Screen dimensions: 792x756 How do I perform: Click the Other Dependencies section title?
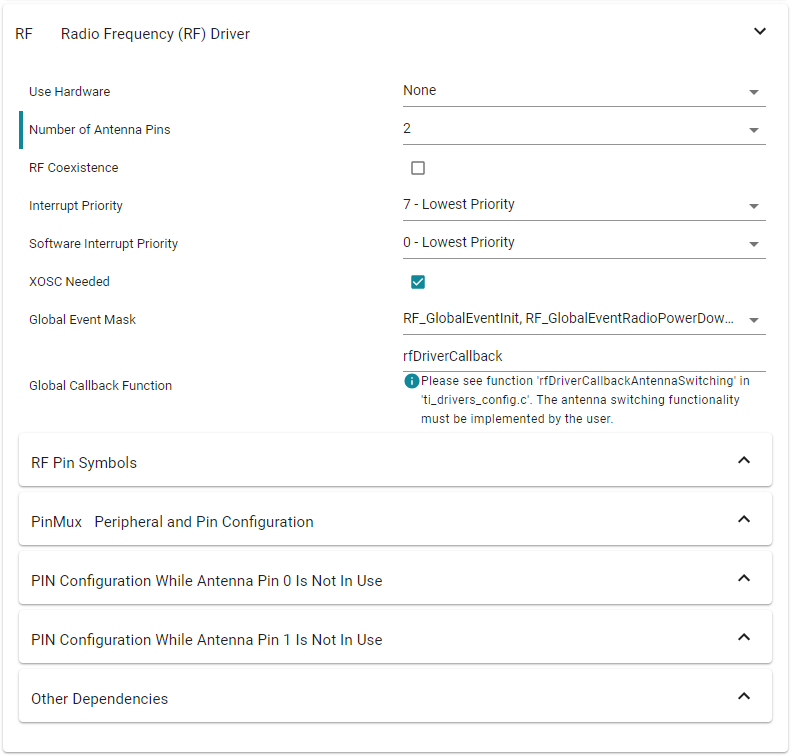(x=99, y=699)
